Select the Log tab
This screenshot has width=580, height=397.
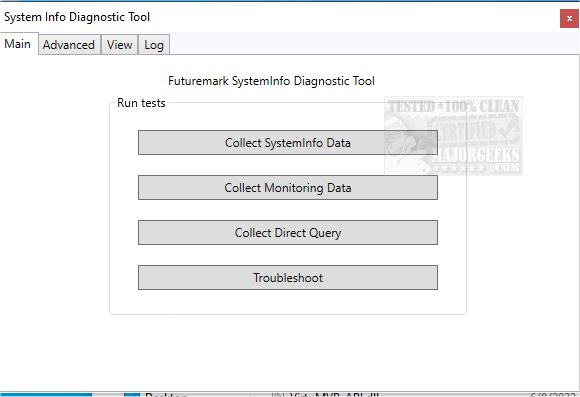(x=154, y=44)
